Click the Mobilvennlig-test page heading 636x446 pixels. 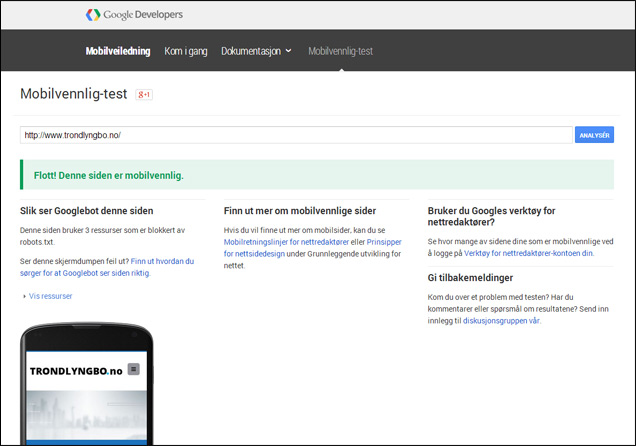74,94
